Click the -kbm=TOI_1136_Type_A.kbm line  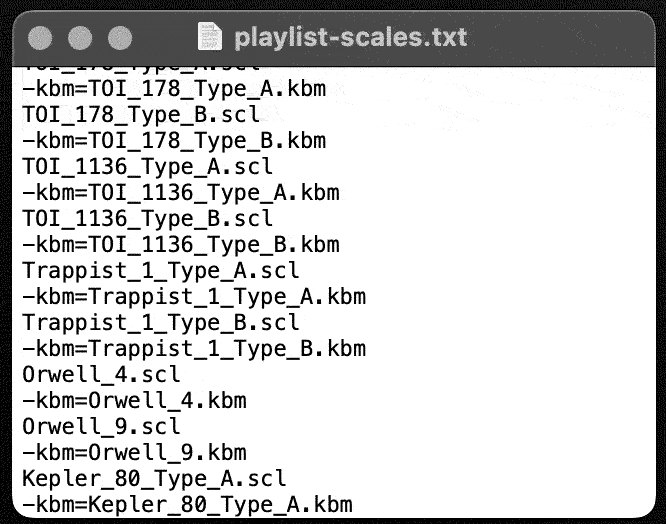181,193
